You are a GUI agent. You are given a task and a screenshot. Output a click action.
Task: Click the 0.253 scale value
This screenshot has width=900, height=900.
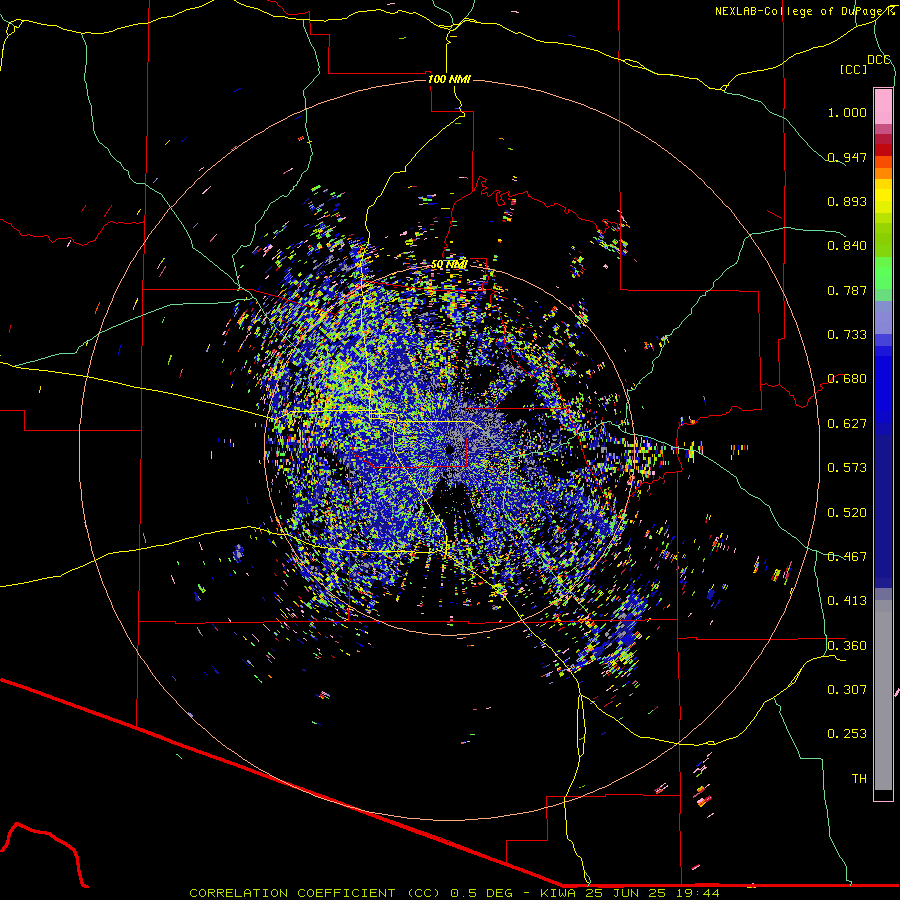click(847, 734)
